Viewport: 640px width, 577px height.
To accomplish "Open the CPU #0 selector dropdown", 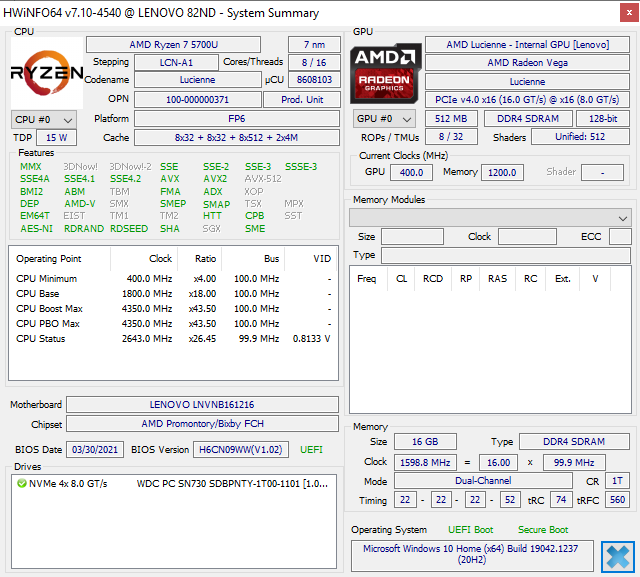I will coord(44,120).
